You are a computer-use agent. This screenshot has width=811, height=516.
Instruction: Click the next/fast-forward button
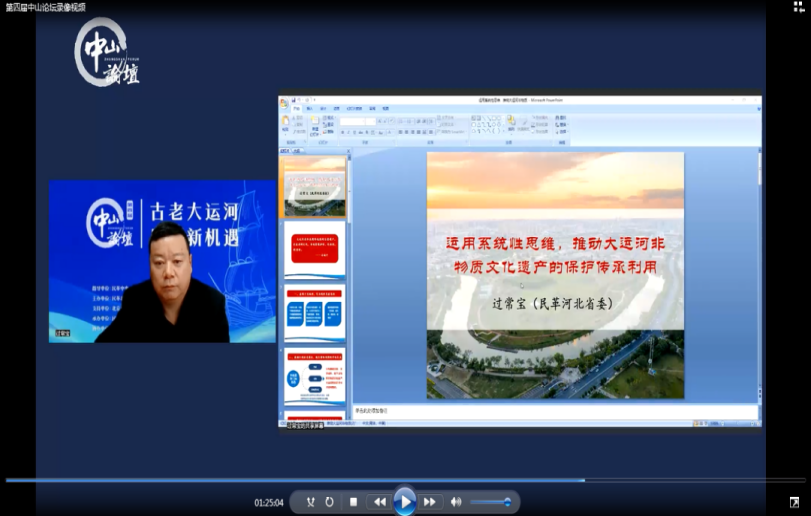pyautogui.click(x=430, y=502)
